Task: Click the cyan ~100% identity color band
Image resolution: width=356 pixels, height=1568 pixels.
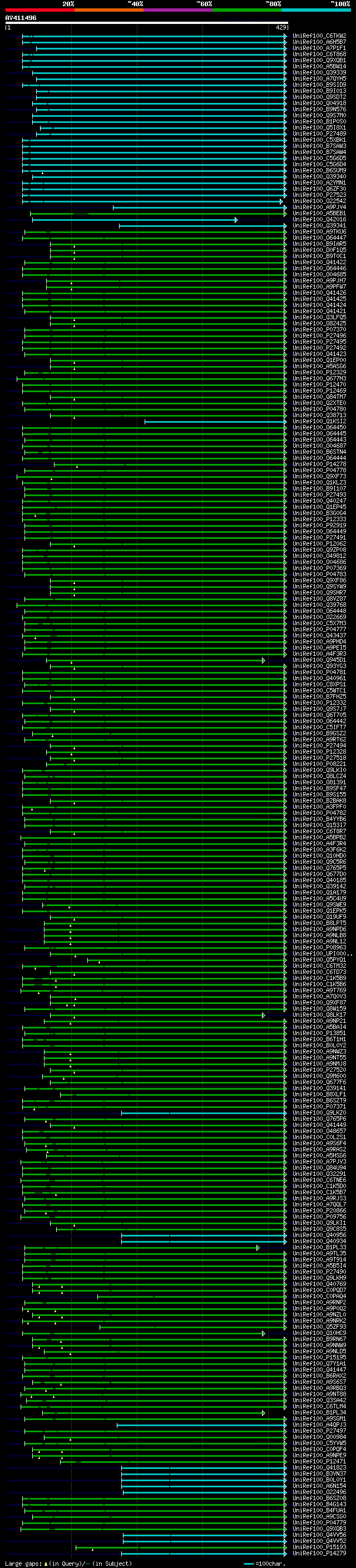Action: [316, 10]
